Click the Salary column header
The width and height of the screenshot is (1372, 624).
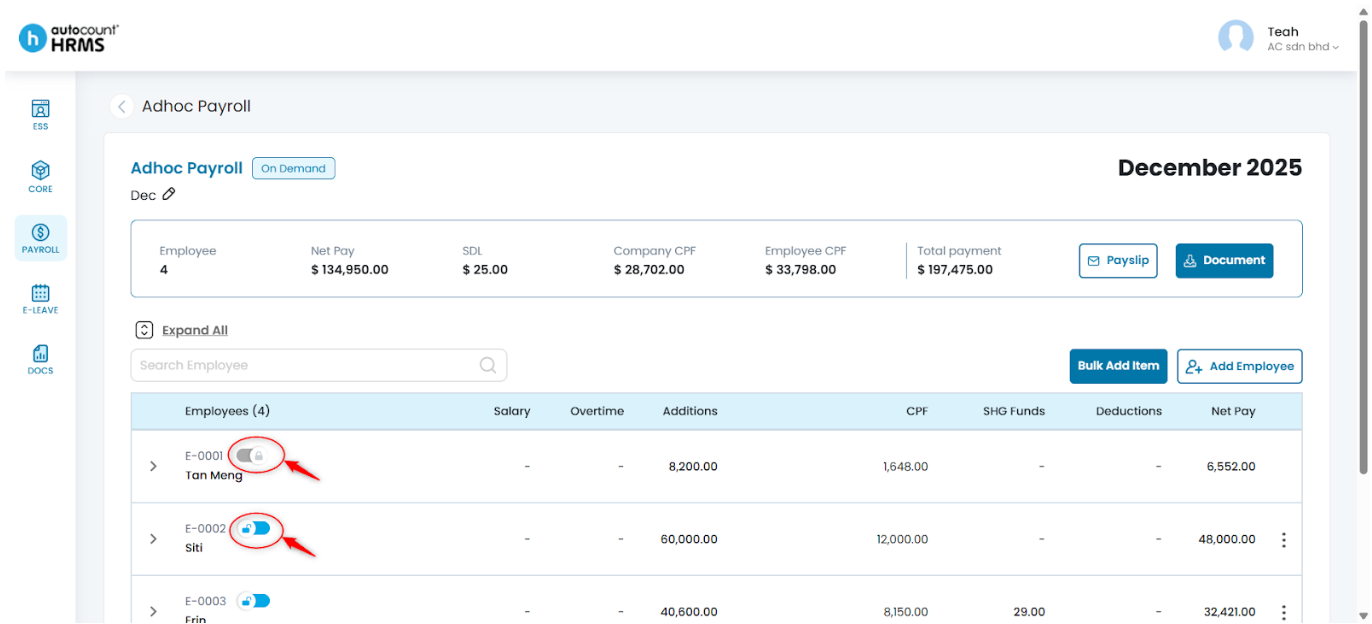click(512, 411)
